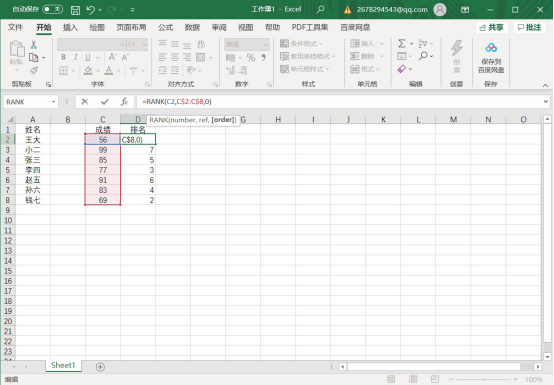
Task: Expand the formula bar with the chevron
Action: pyautogui.click(x=546, y=102)
